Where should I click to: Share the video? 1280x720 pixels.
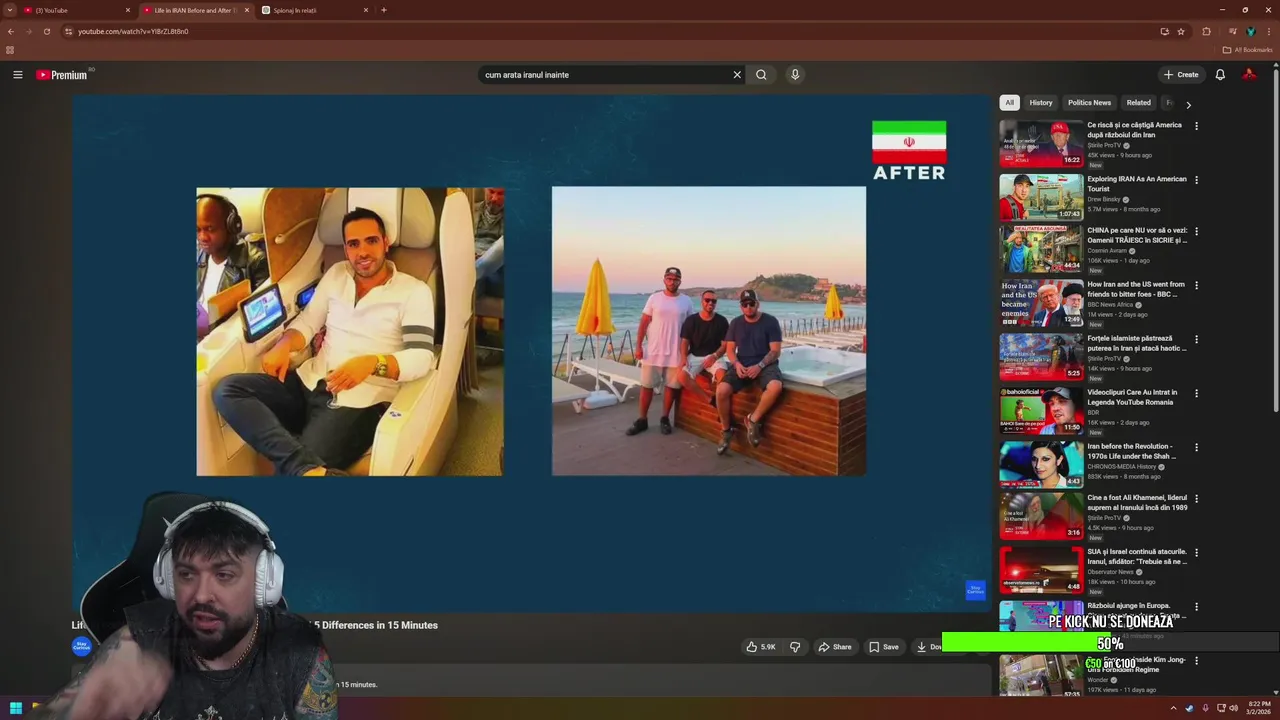pos(835,647)
